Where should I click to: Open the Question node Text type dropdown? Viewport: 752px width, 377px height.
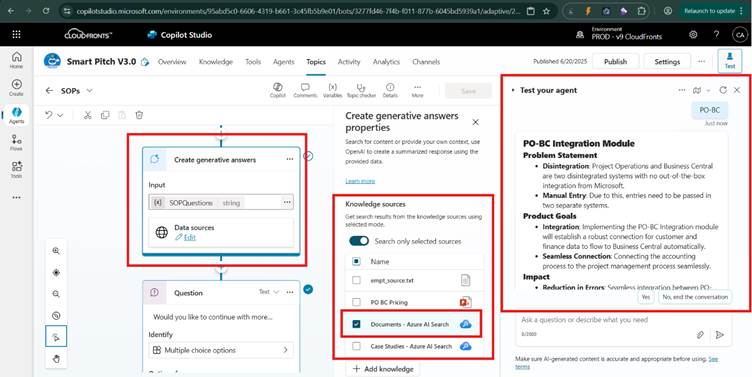coord(270,292)
